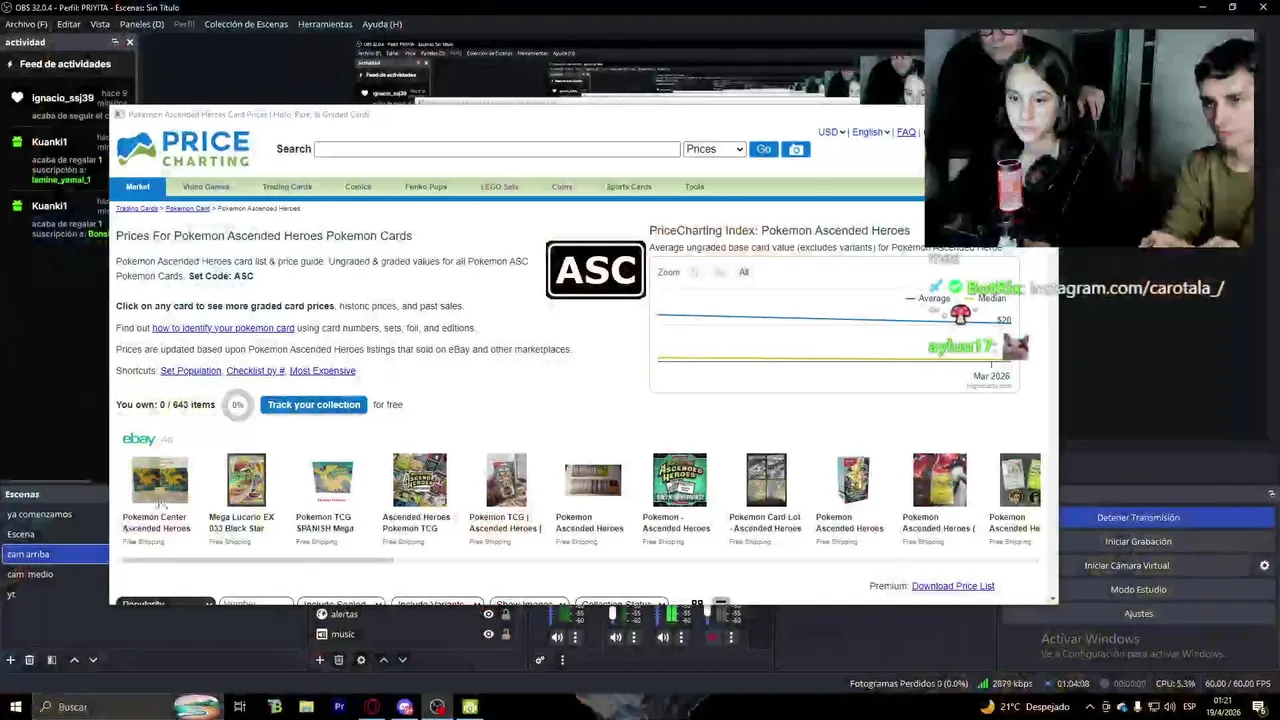Open Task View in the taskbar

(x=240, y=707)
